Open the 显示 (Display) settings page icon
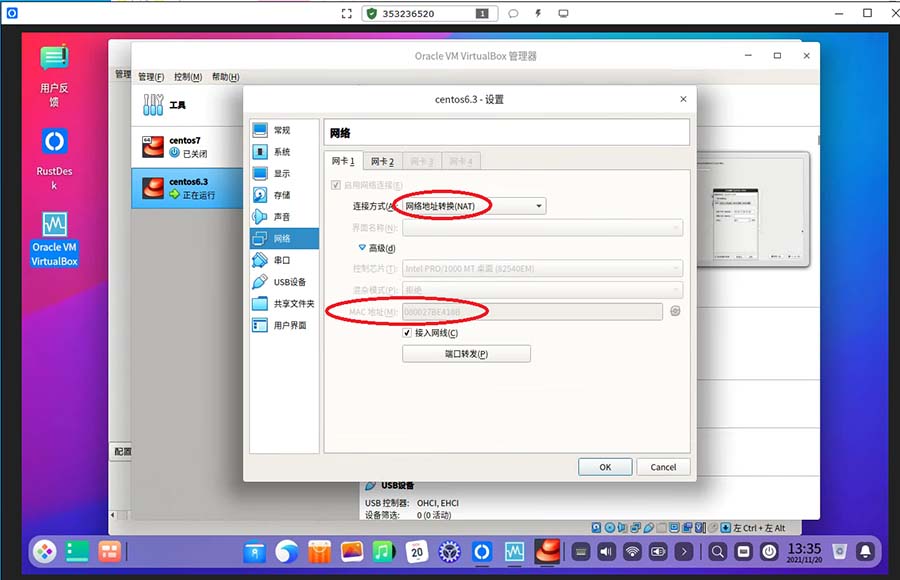 click(260, 173)
